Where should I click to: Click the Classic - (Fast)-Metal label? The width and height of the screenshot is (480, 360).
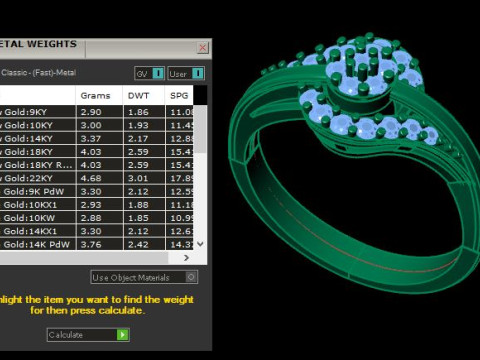coord(39,73)
